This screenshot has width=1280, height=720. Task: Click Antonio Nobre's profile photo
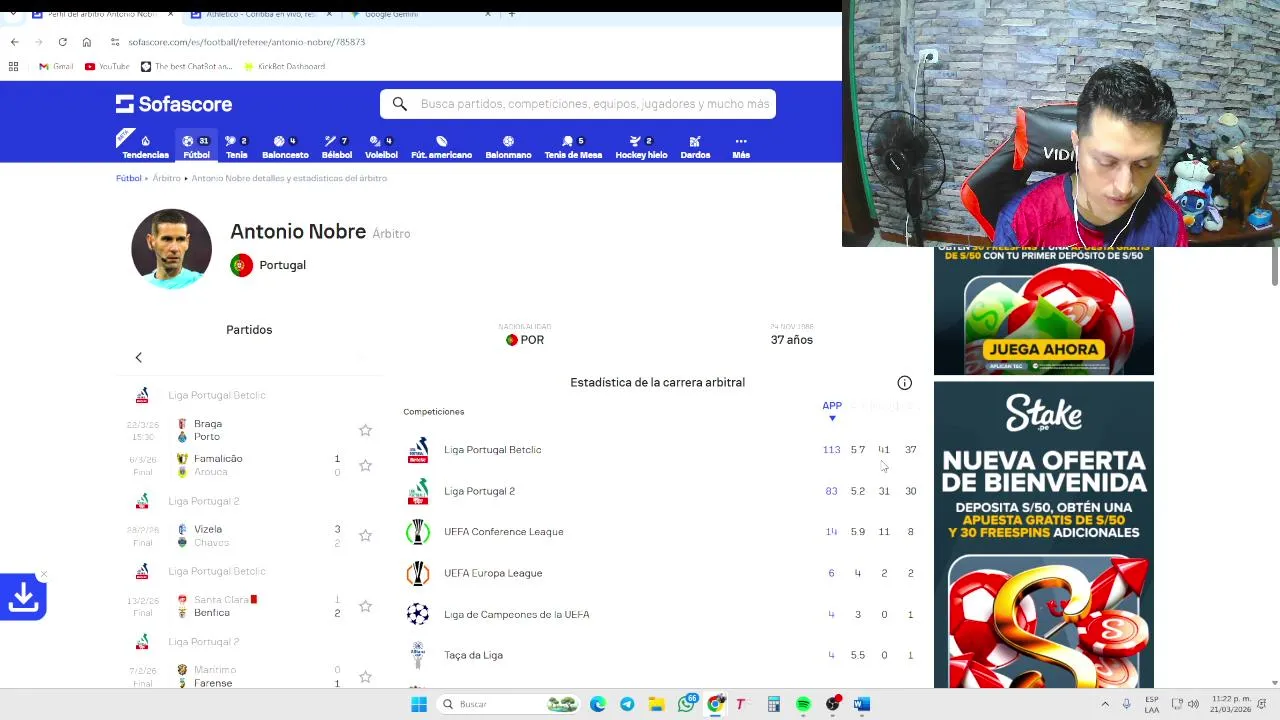[171, 248]
